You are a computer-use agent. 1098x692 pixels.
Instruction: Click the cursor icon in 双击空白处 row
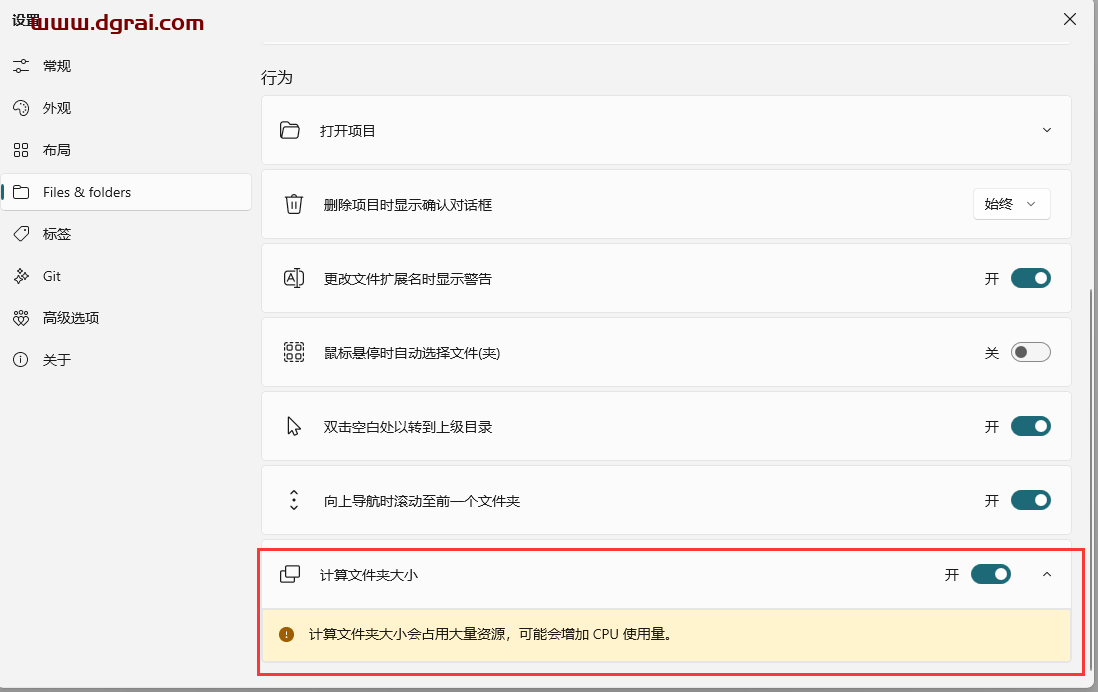[293, 427]
